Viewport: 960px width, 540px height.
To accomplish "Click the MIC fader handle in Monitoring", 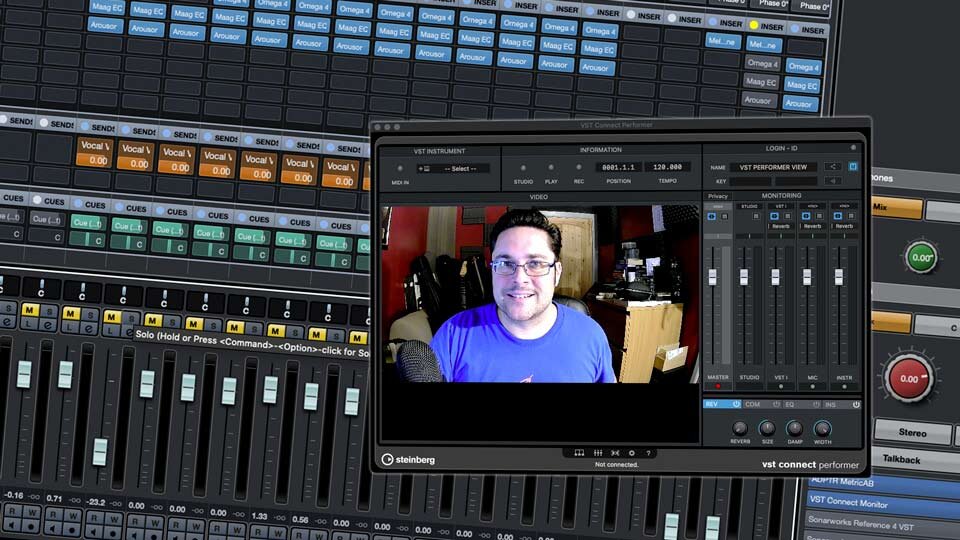I will click(x=807, y=277).
